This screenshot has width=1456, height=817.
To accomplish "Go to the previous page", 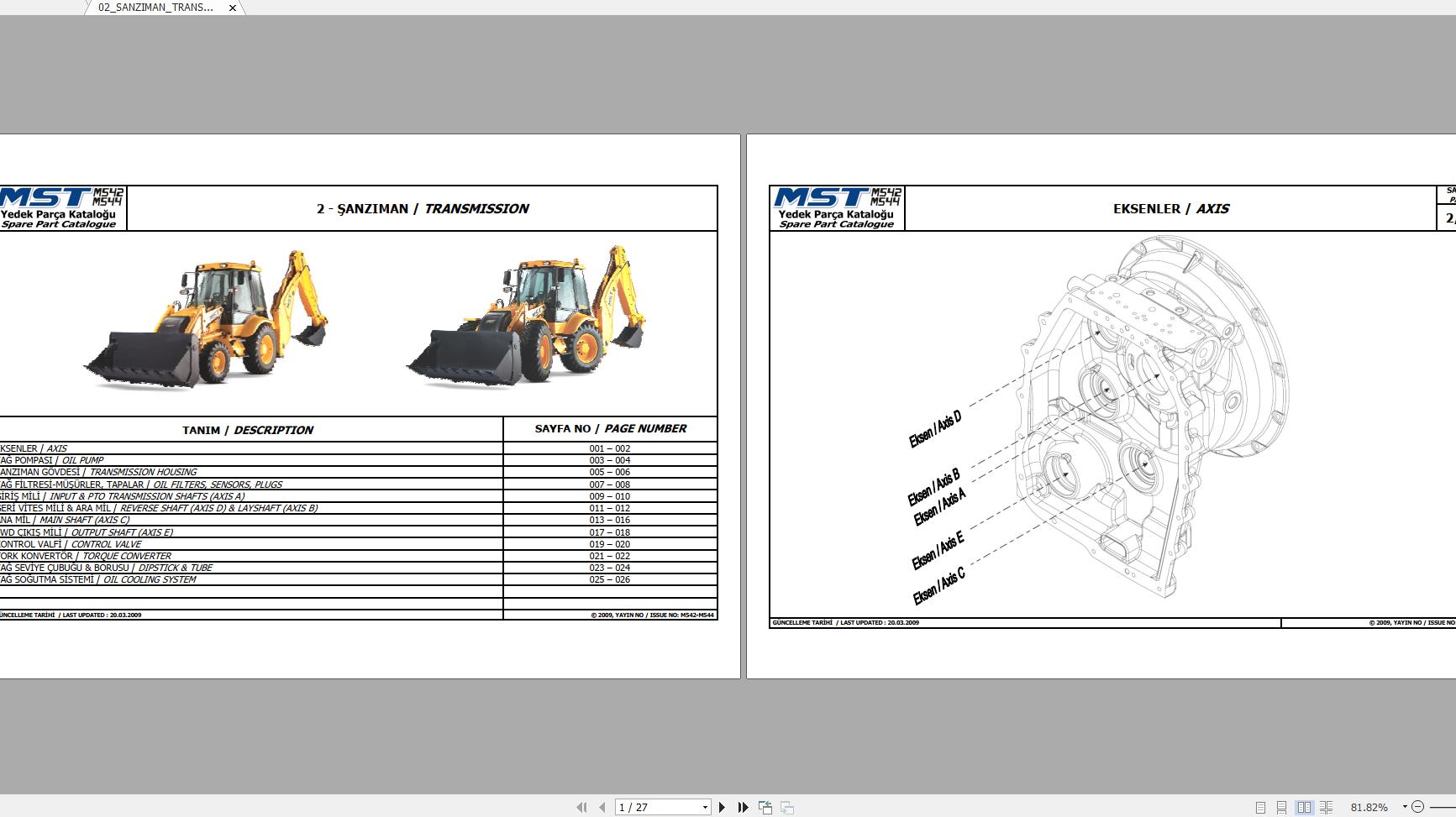I will (602, 807).
